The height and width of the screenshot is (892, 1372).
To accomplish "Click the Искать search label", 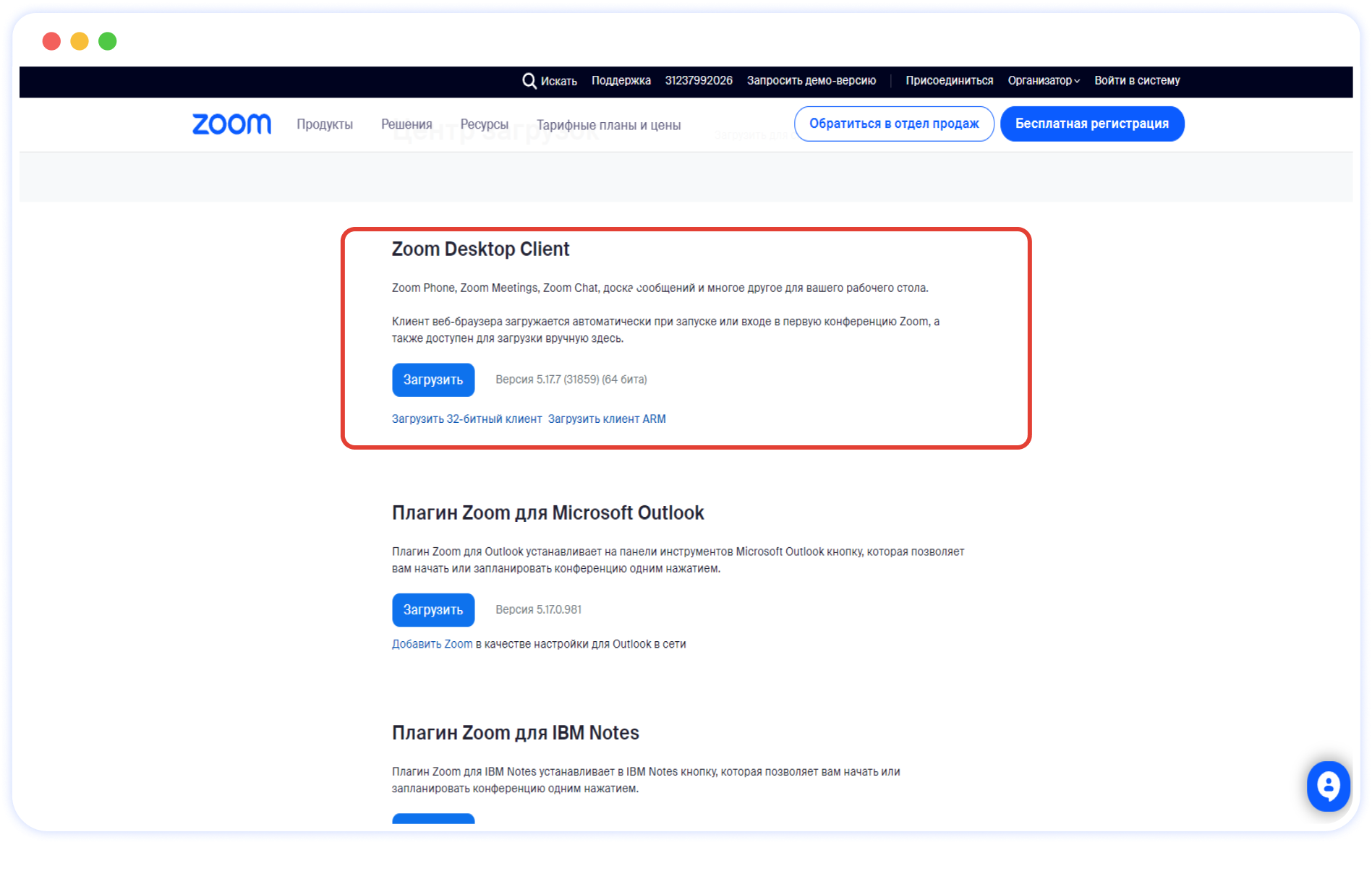I will click(x=558, y=81).
